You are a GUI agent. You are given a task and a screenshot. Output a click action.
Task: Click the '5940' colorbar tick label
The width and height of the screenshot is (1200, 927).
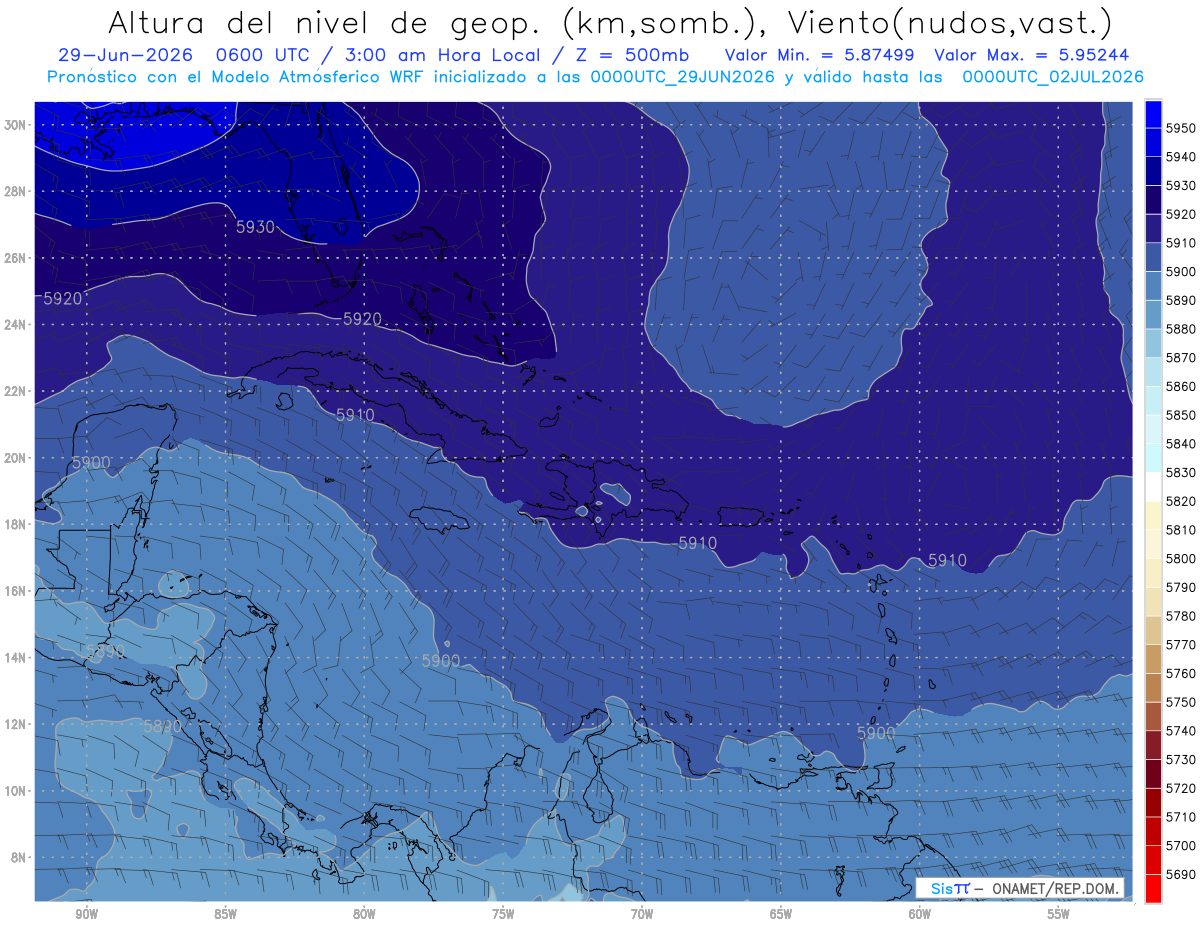click(x=1181, y=157)
